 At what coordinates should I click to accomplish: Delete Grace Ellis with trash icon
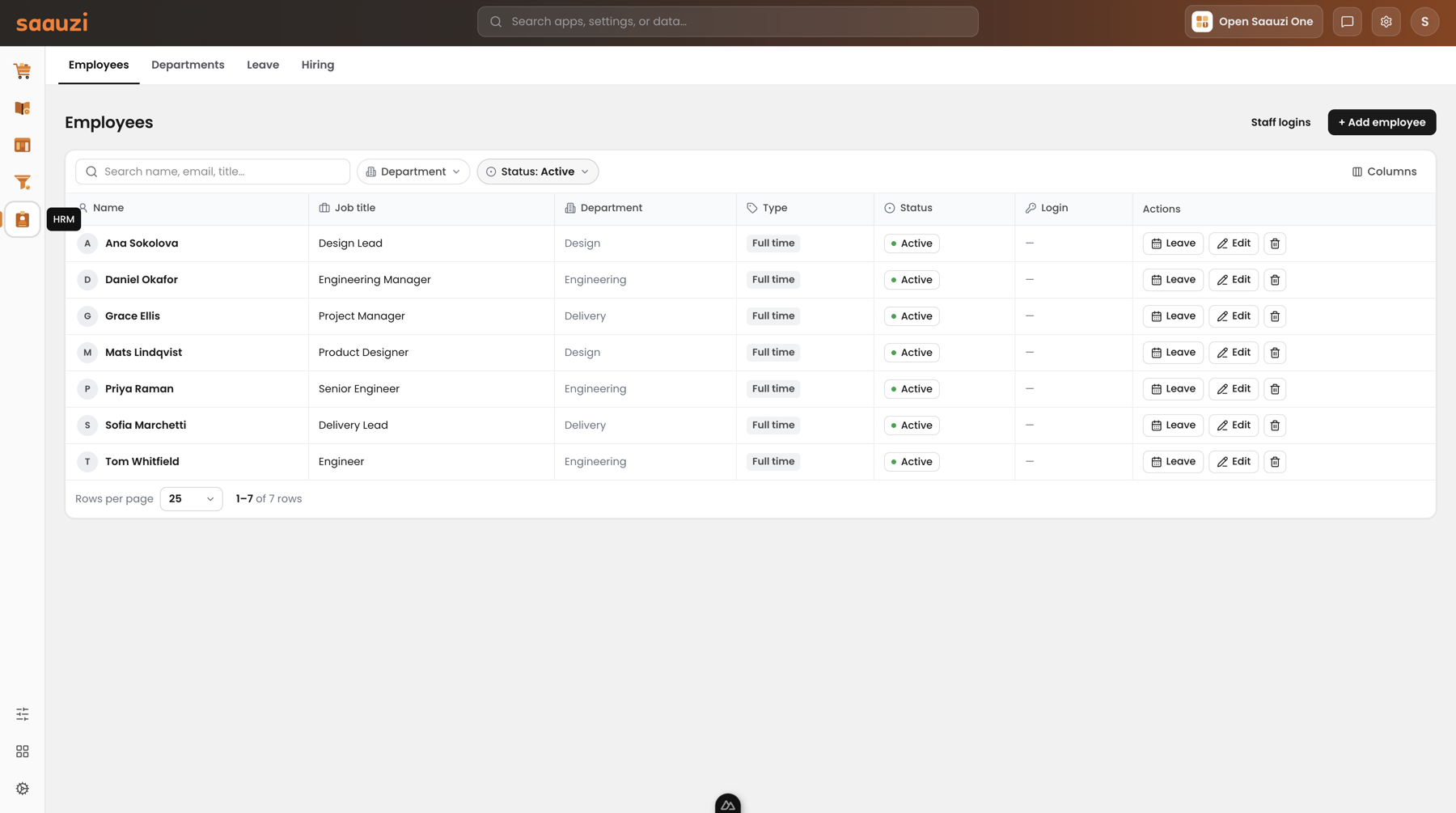1275,316
